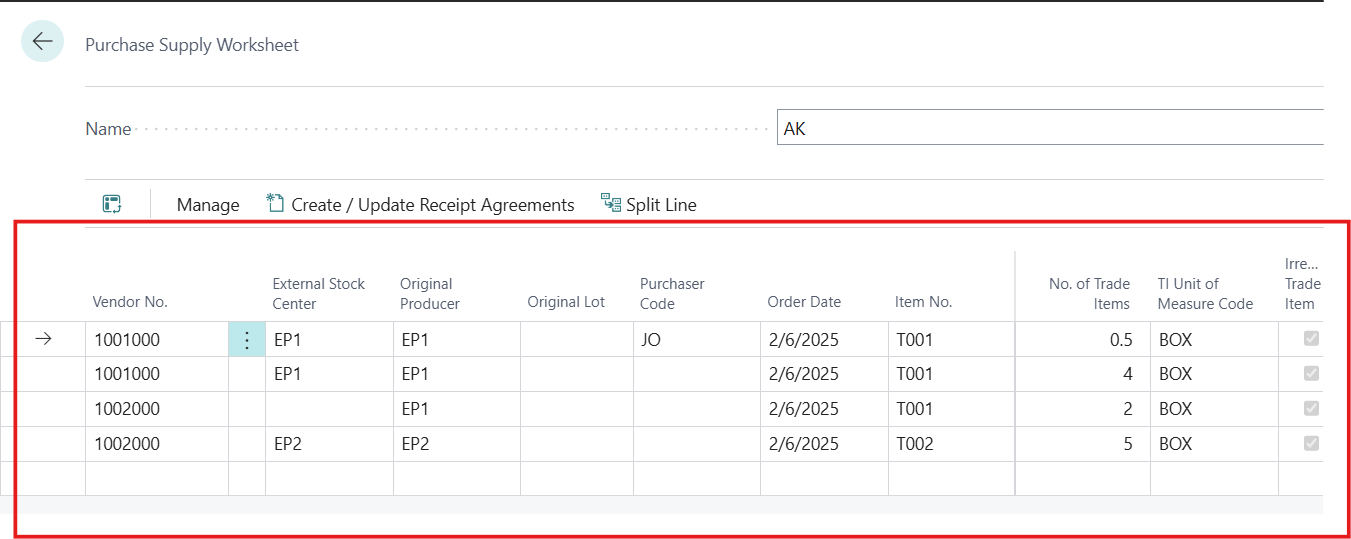Screen dimensions: 1351x539
Task: Click the Split Line icon
Action: click(610, 203)
